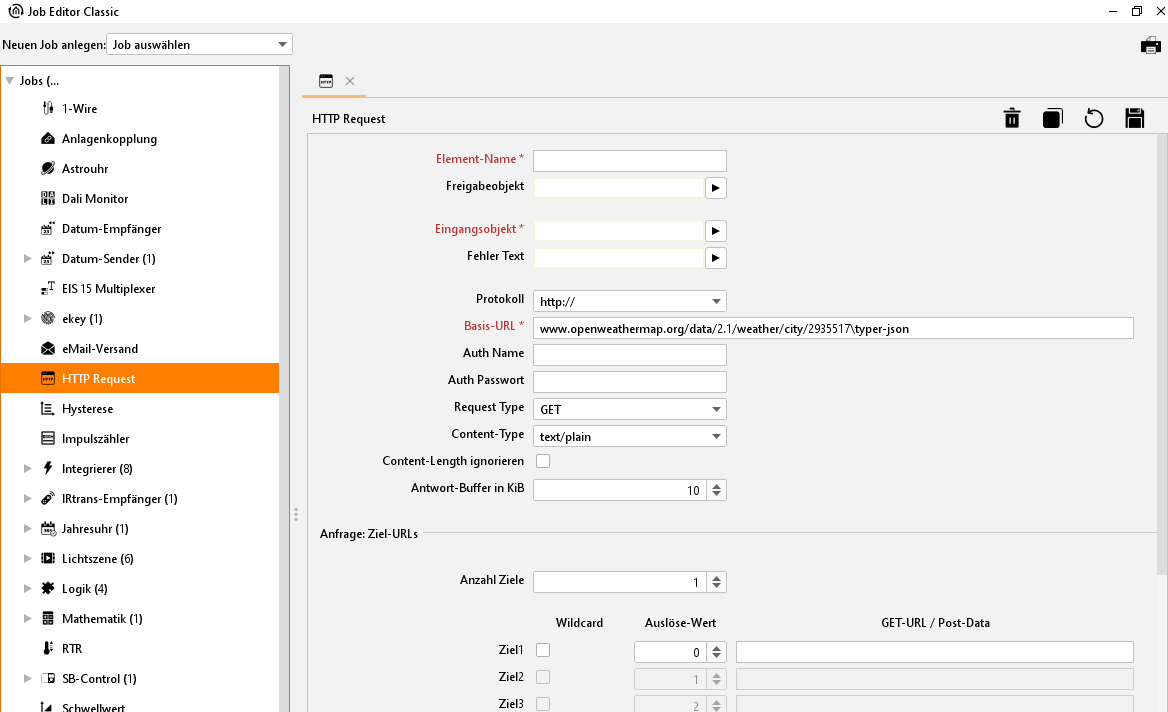Click the printer icon at top right
Screen dimensions: 1168x712
pos(1150,45)
